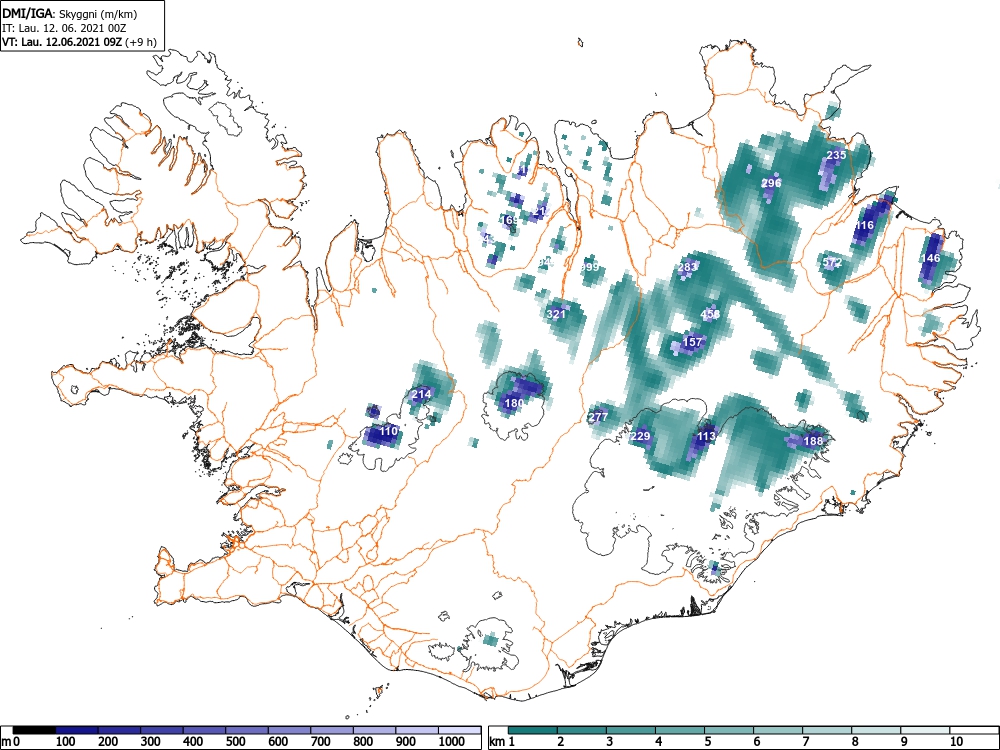Click the 283 visibility label
Screen dimensions: 1000x750
[x=688, y=267]
